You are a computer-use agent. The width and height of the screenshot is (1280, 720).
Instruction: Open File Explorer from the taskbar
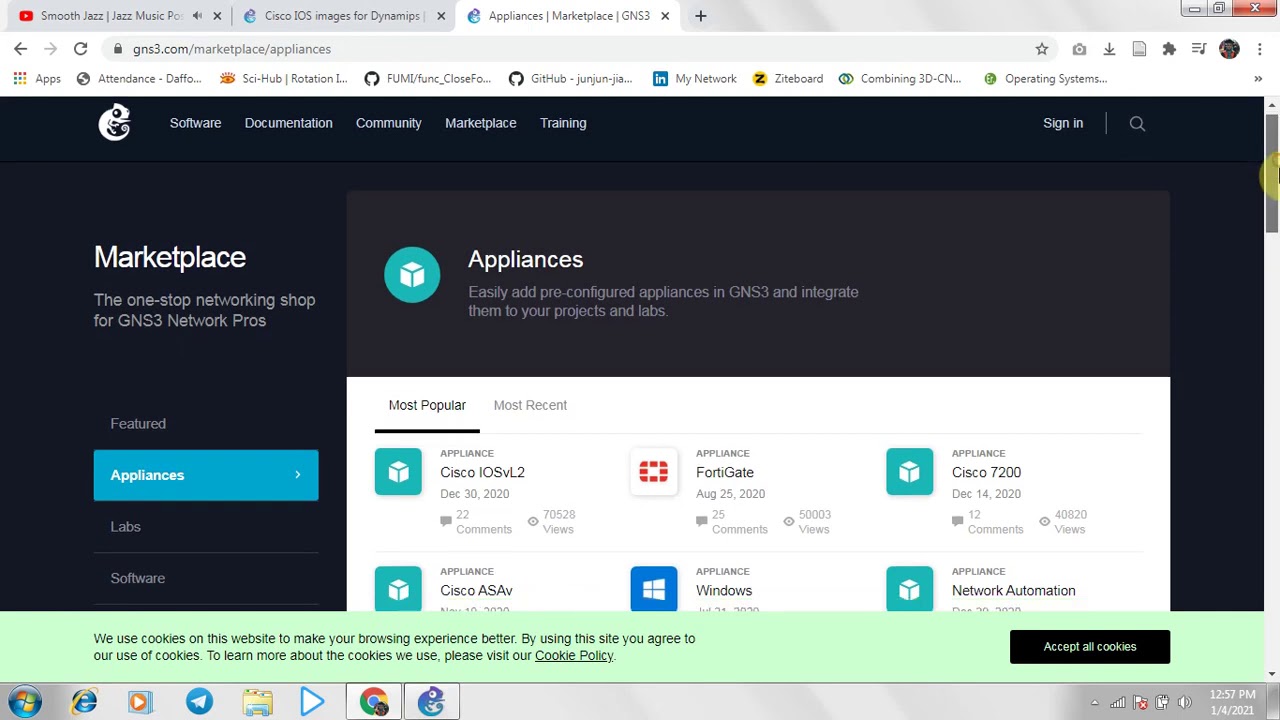point(257,702)
